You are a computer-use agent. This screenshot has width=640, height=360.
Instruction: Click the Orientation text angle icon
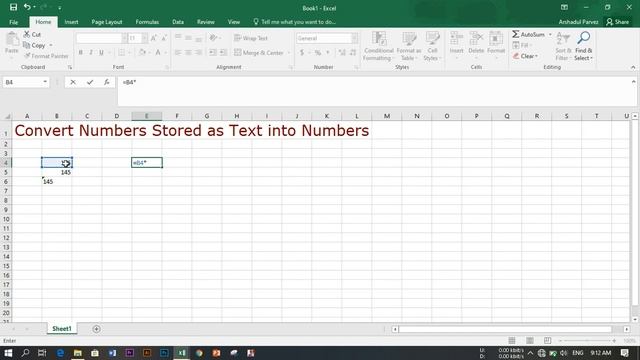coord(213,38)
